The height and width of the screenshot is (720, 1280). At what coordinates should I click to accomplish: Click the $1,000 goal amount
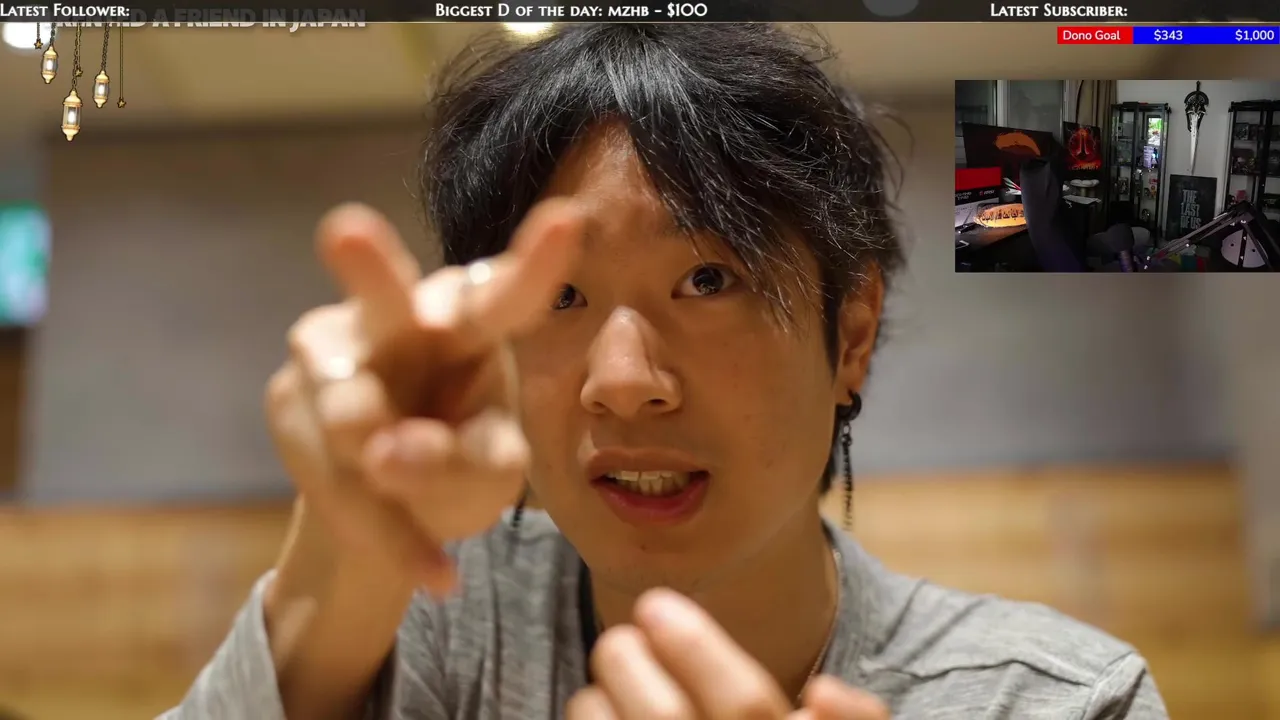tap(1254, 35)
